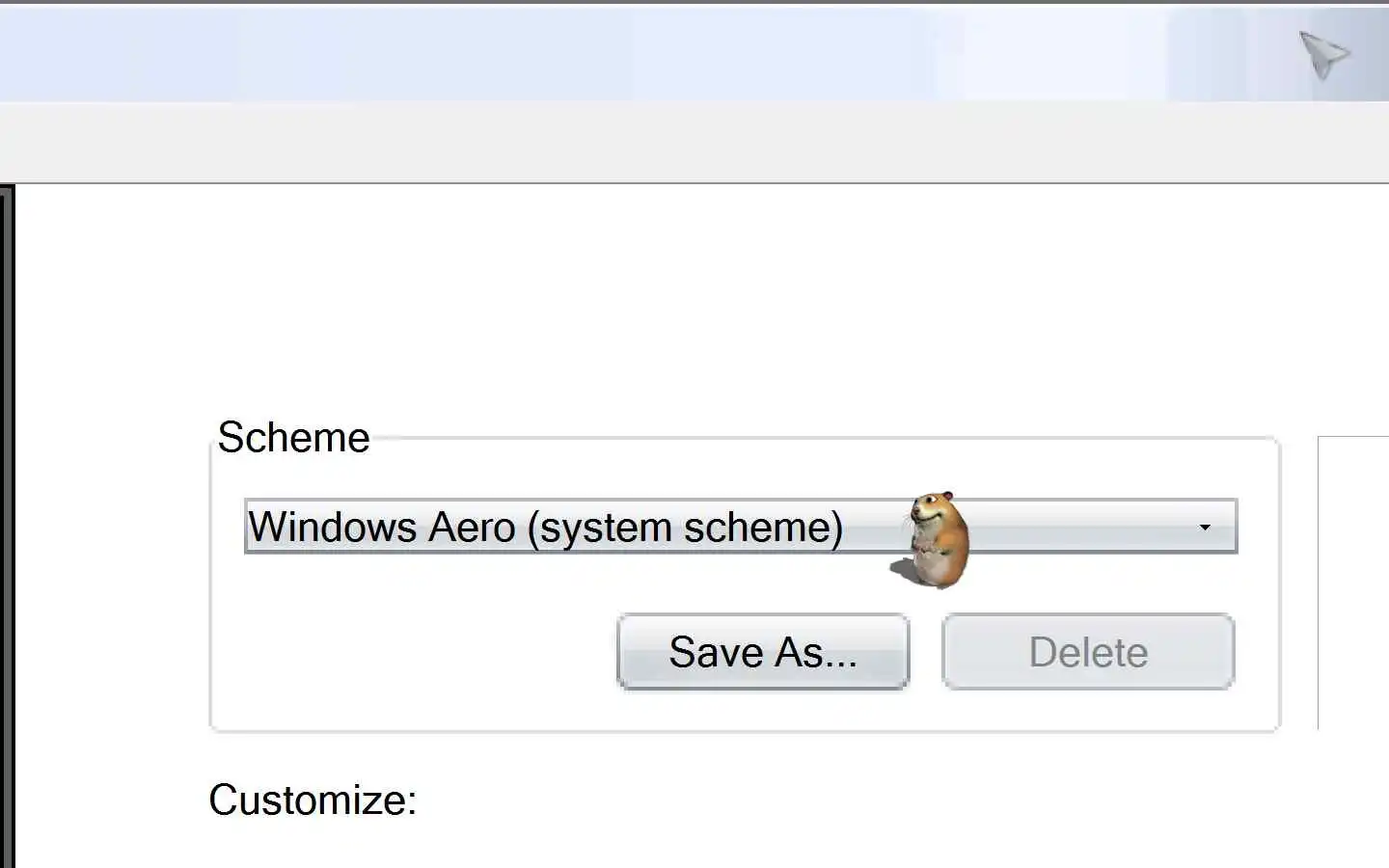1389x868 pixels.
Task: Click the dark strip along the top window edge
Action: 675,2
